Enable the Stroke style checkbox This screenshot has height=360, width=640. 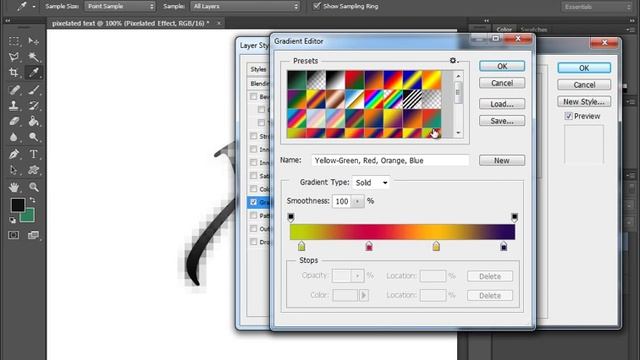pos(253,136)
